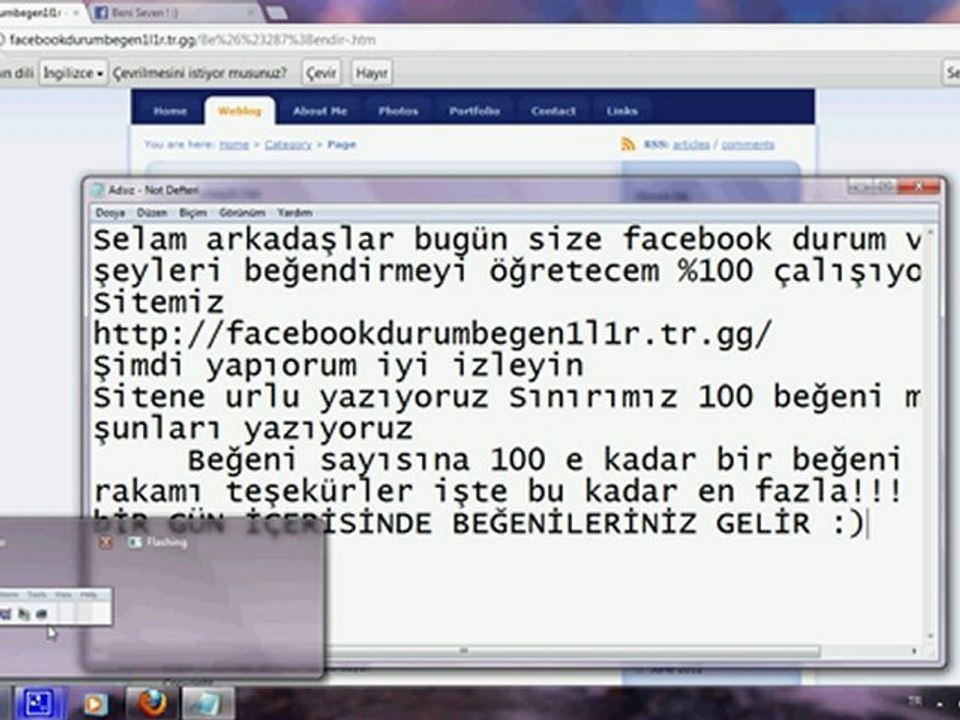Open Firefox from the taskbar
This screenshot has width=960, height=720.
(152, 703)
